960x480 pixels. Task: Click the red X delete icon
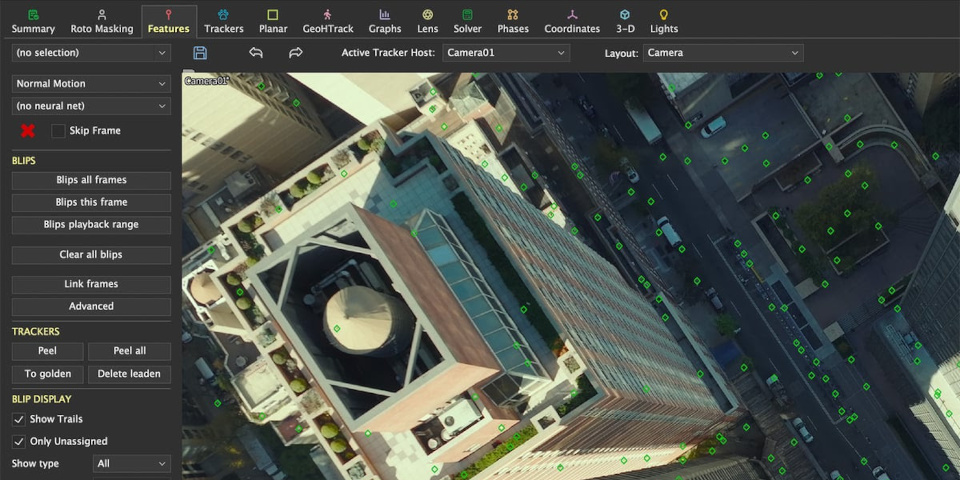tap(28, 131)
